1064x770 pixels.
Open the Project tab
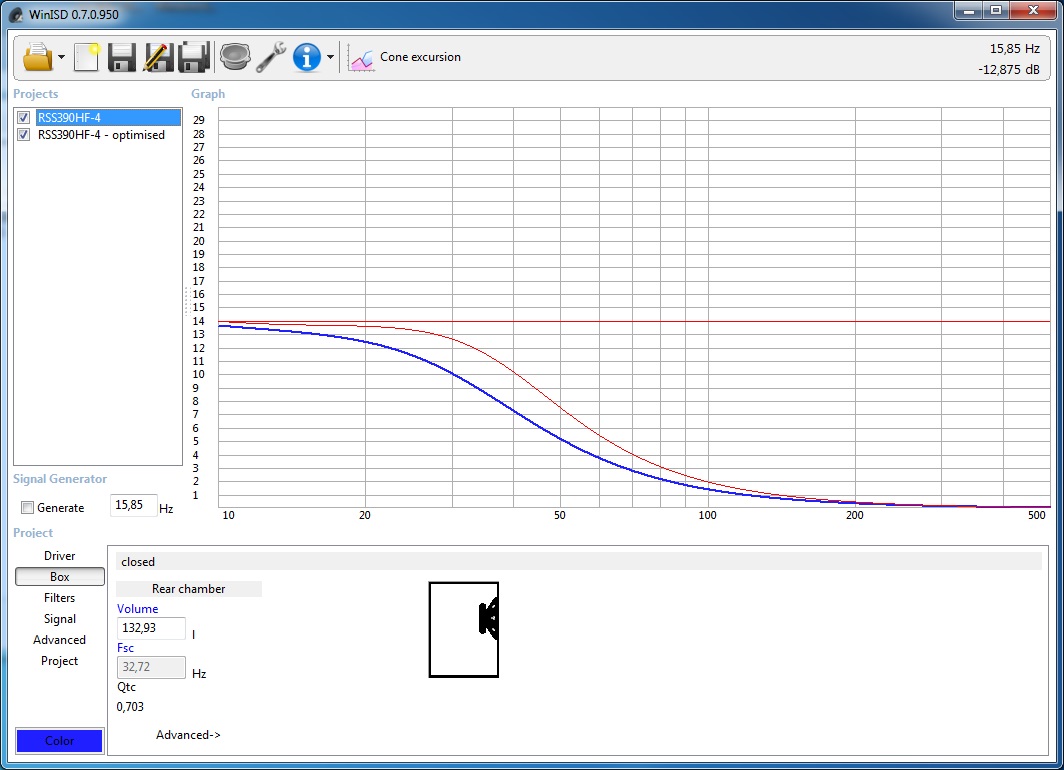(x=60, y=661)
